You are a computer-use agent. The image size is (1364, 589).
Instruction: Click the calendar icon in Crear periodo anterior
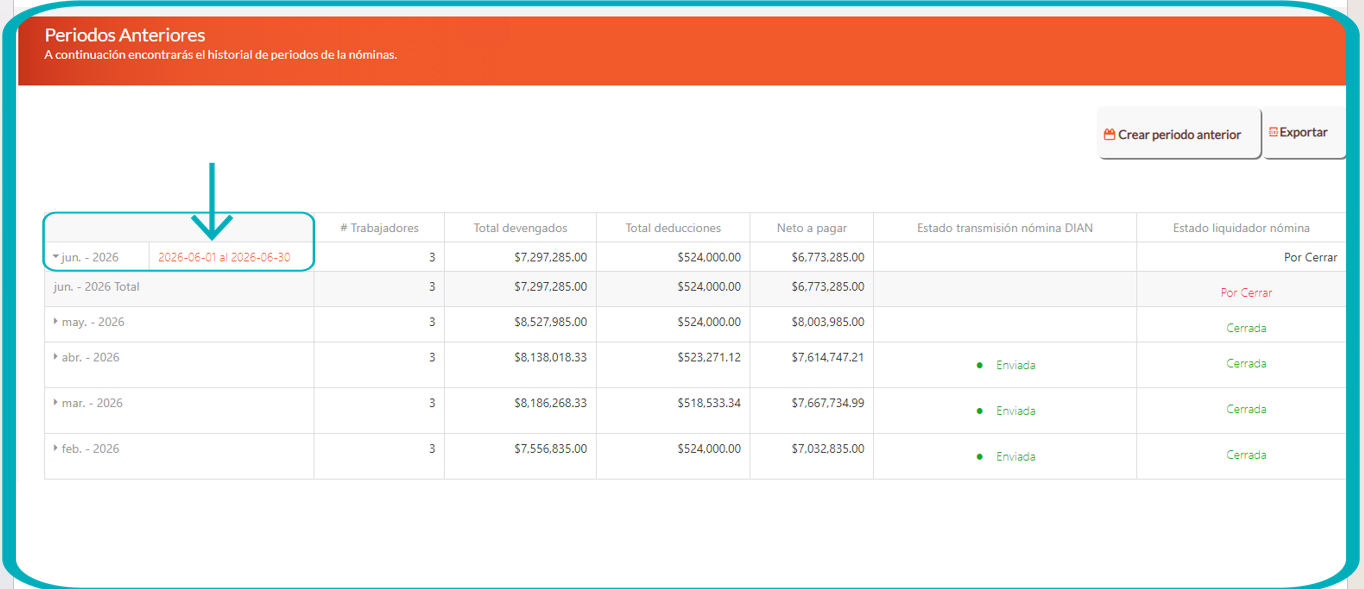coord(1109,134)
